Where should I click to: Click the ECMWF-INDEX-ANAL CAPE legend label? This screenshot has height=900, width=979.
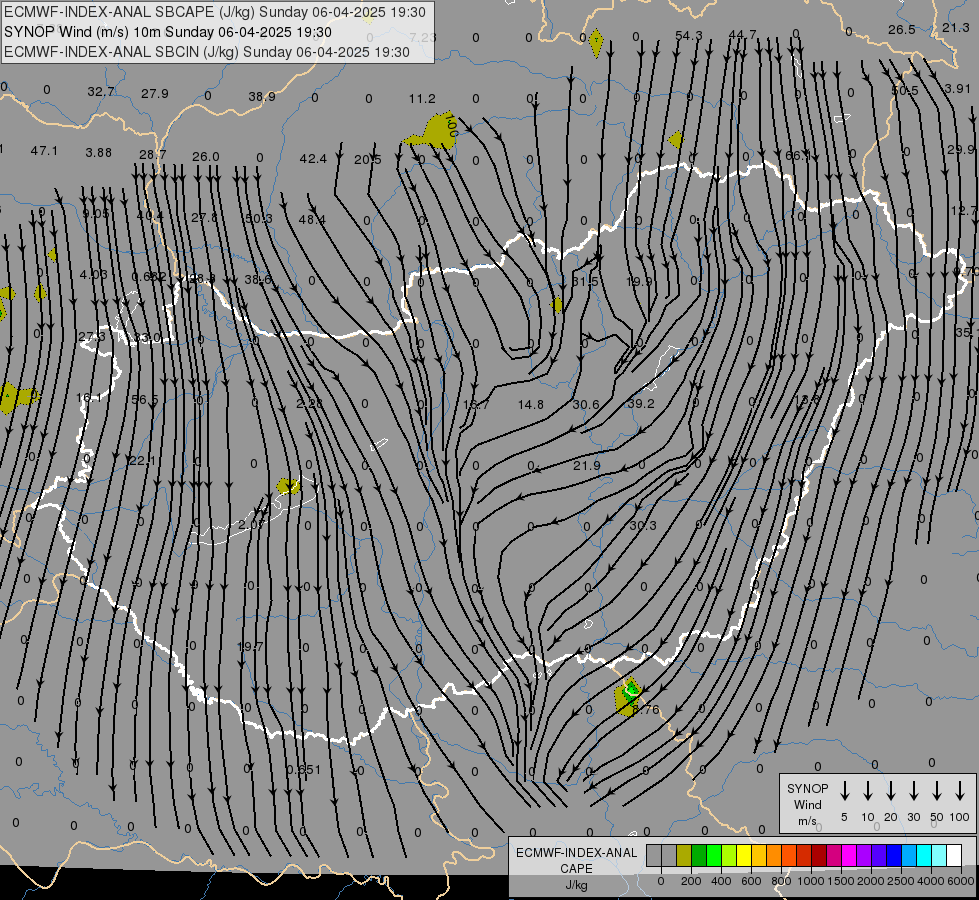(x=576, y=868)
